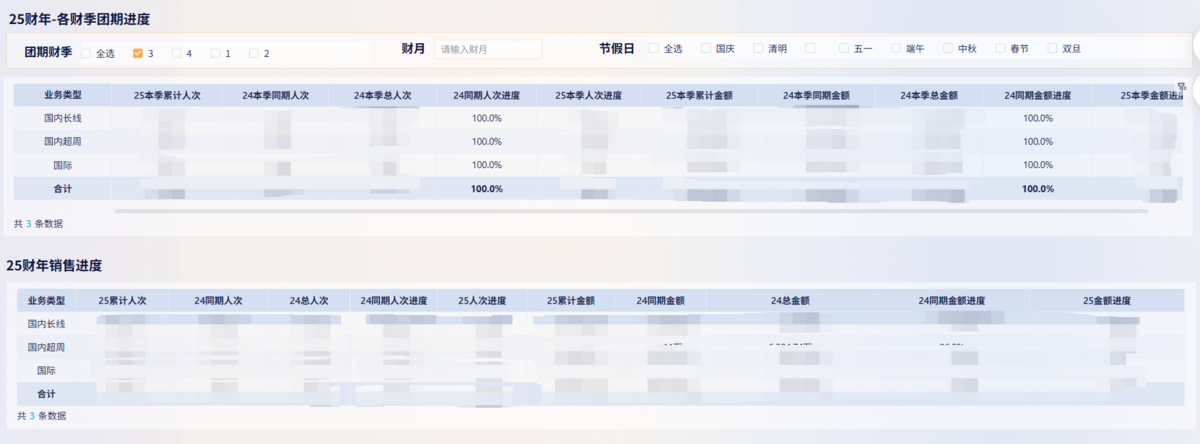Screen dimensions: 1200x444
Task: Select the 25人次进度 column header
Action: click(x=481, y=300)
